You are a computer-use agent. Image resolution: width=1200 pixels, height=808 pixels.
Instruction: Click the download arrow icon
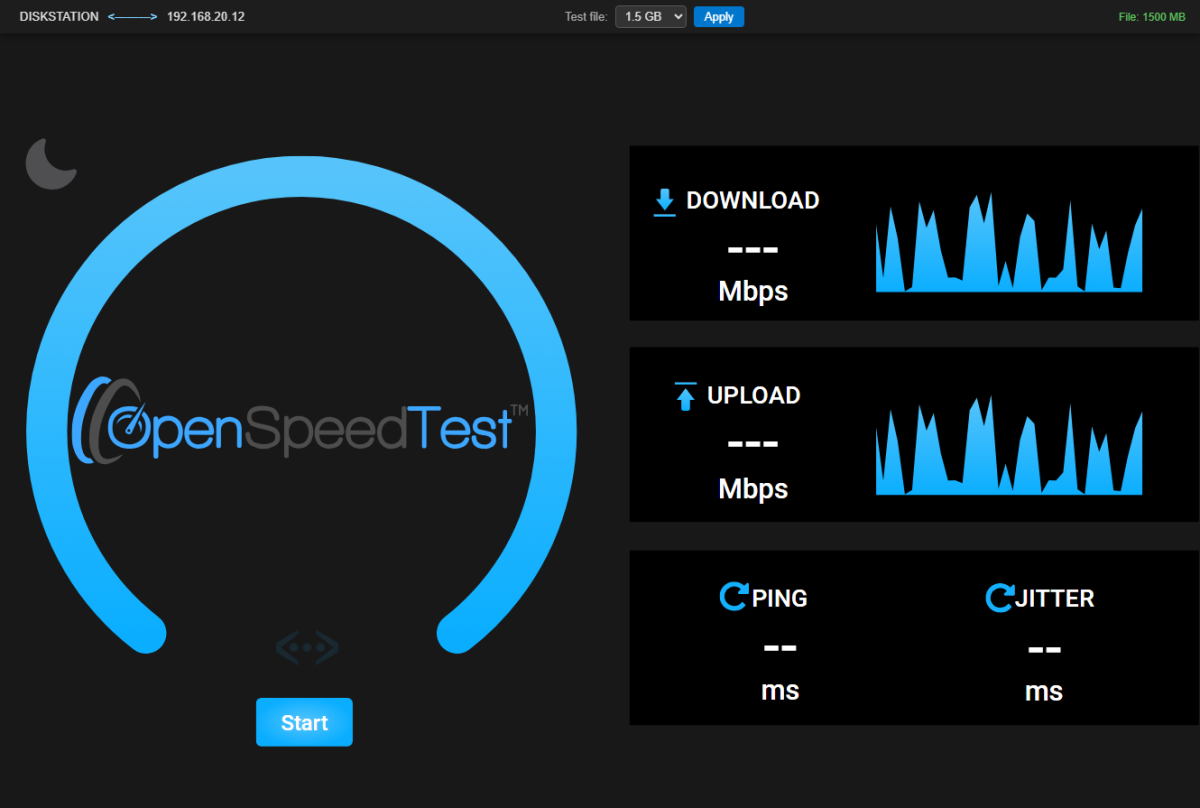click(664, 202)
